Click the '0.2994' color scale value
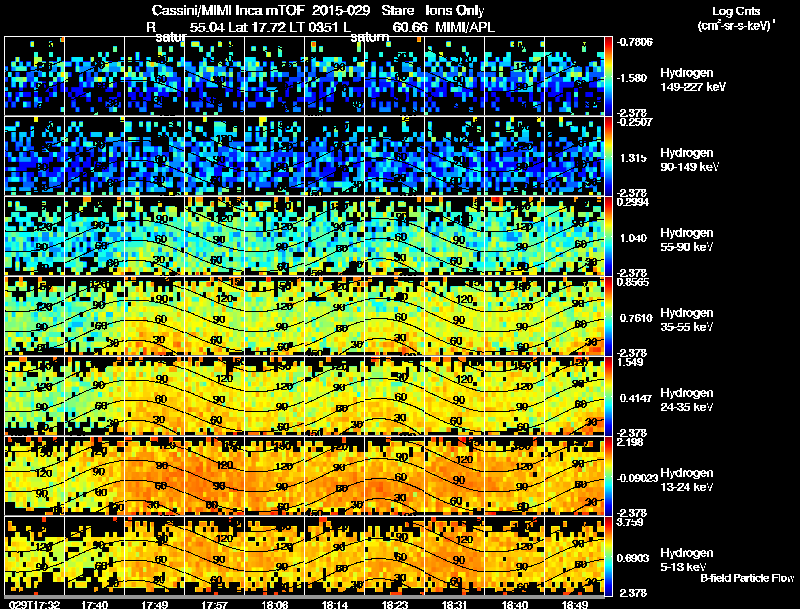This screenshot has height=609, width=800. (x=633, y=202)
